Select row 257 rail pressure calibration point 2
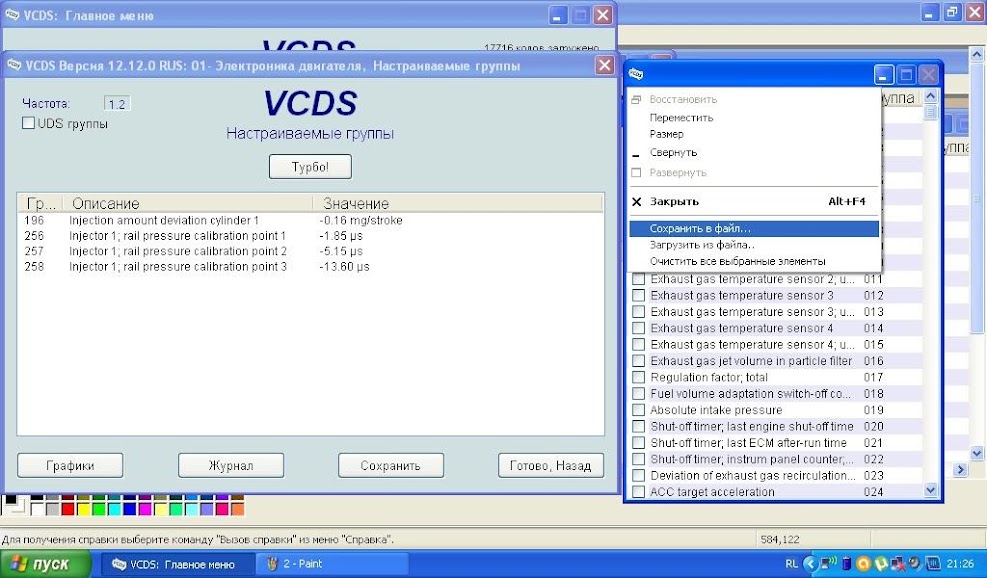This screenshot has height=578, width=987. (310, 251)
